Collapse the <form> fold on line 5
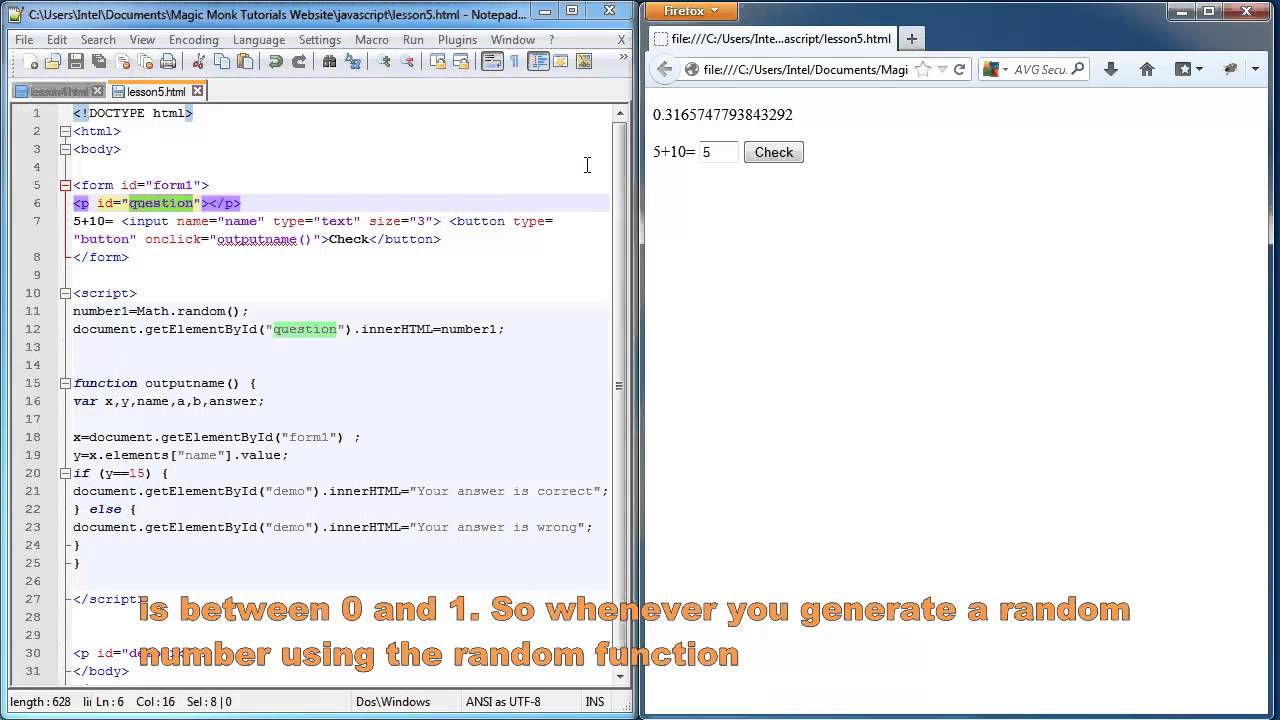1280x720 pixels. pyautogui.click(x=65, y=185)
